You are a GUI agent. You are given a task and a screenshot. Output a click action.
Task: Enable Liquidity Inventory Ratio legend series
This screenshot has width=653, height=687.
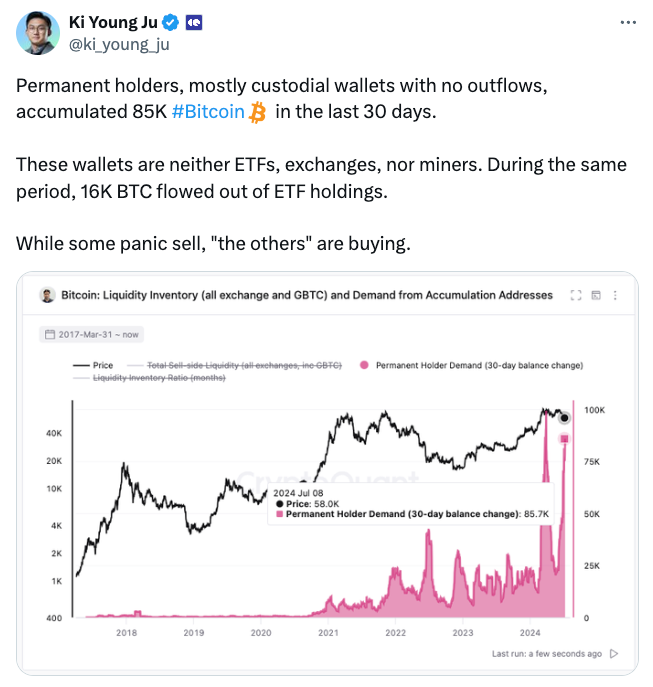click(x=149, y=378)
